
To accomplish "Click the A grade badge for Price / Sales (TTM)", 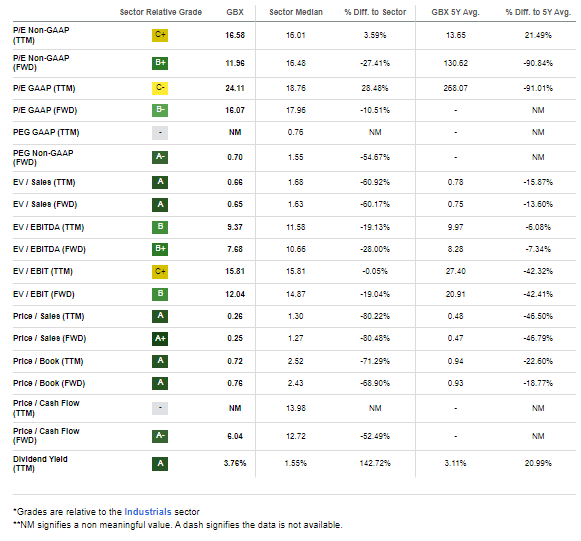I will click(x=160, y=316).
